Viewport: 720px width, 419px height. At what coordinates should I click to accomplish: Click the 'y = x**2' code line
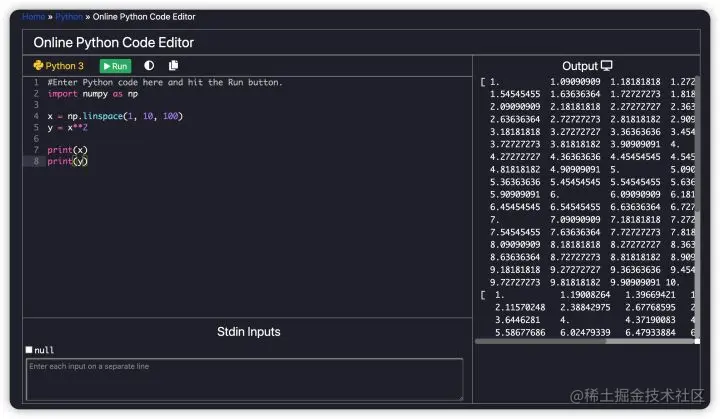click(68, 127)
